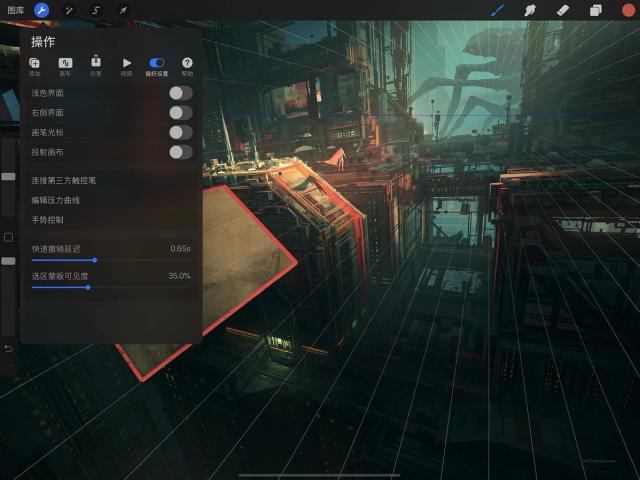This screenshot has width=640, height=480.
Task: Activate the Transform arrow tool
Action: (x=123, y=10)
